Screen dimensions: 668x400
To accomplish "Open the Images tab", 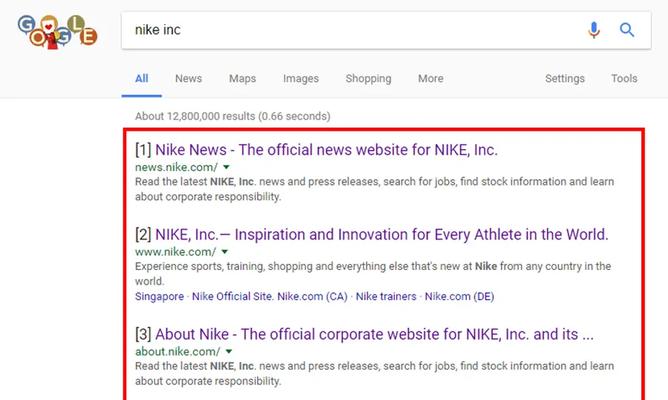I will click(x=301, y=79).
